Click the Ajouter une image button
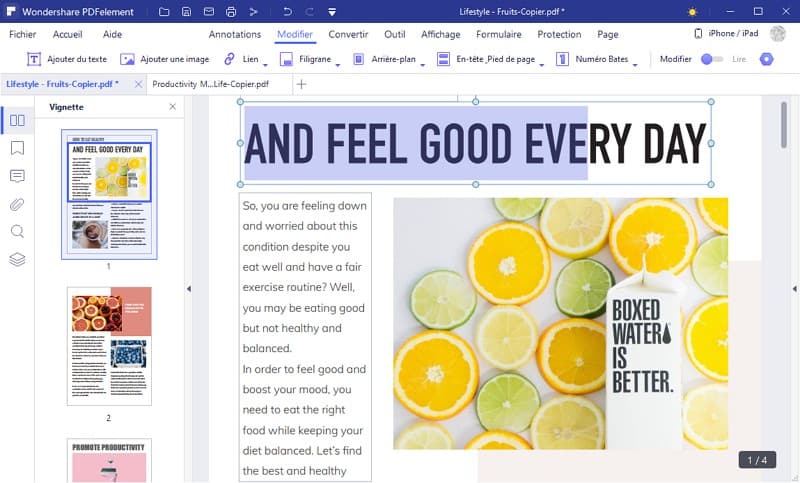 pyautogui.click(x=165, y=60)
